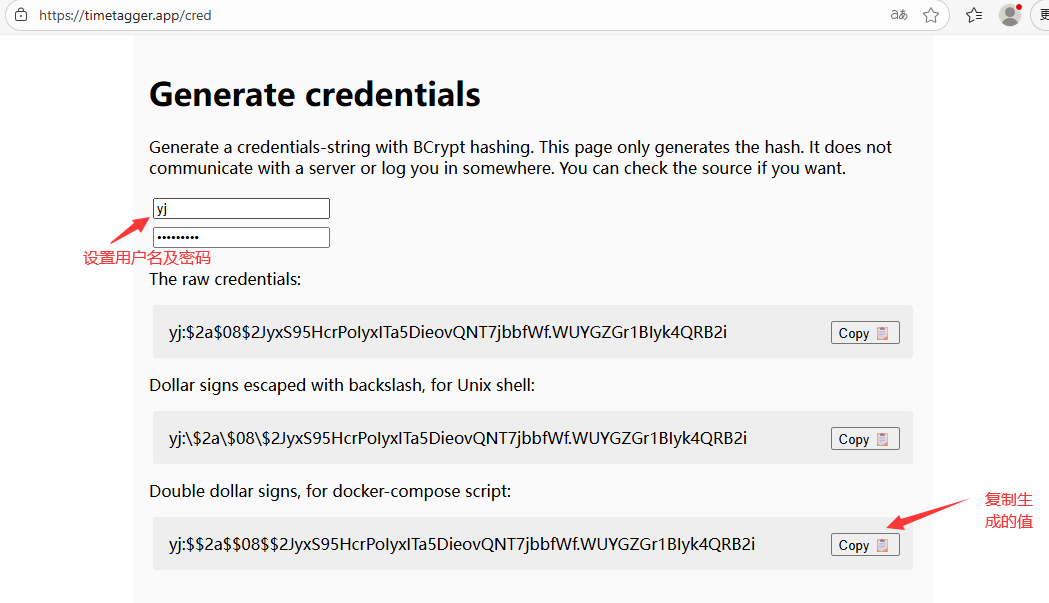Focus the username field containing yj

(x=242, y=208)
